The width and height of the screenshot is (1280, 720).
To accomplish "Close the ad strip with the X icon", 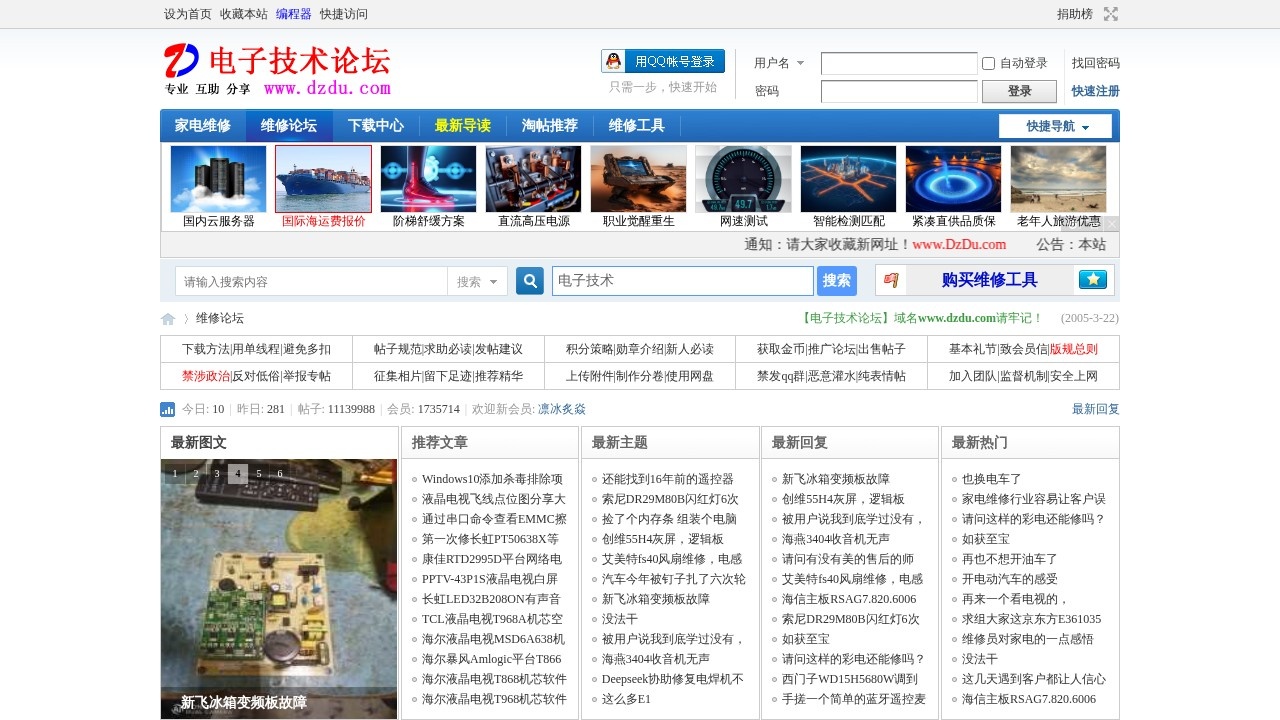I will coord(1111,223).
